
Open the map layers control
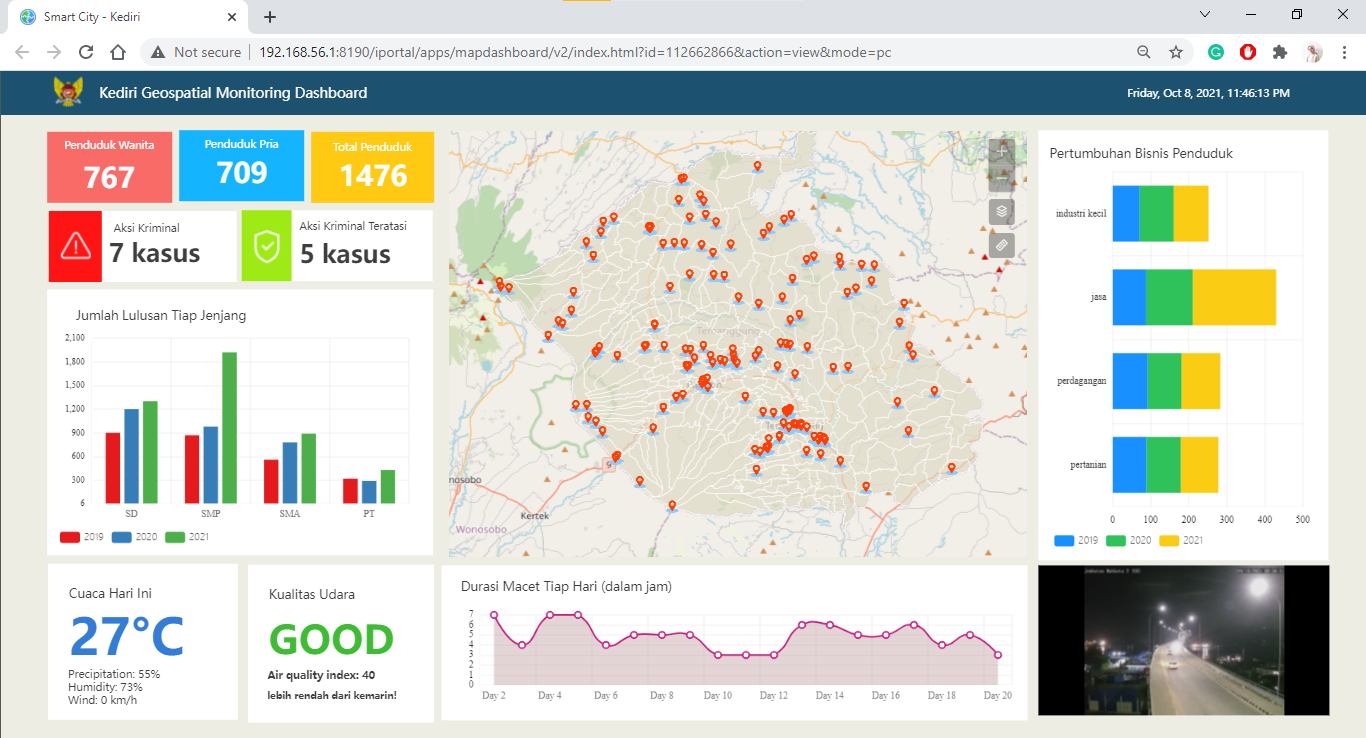coord(1001,212)
